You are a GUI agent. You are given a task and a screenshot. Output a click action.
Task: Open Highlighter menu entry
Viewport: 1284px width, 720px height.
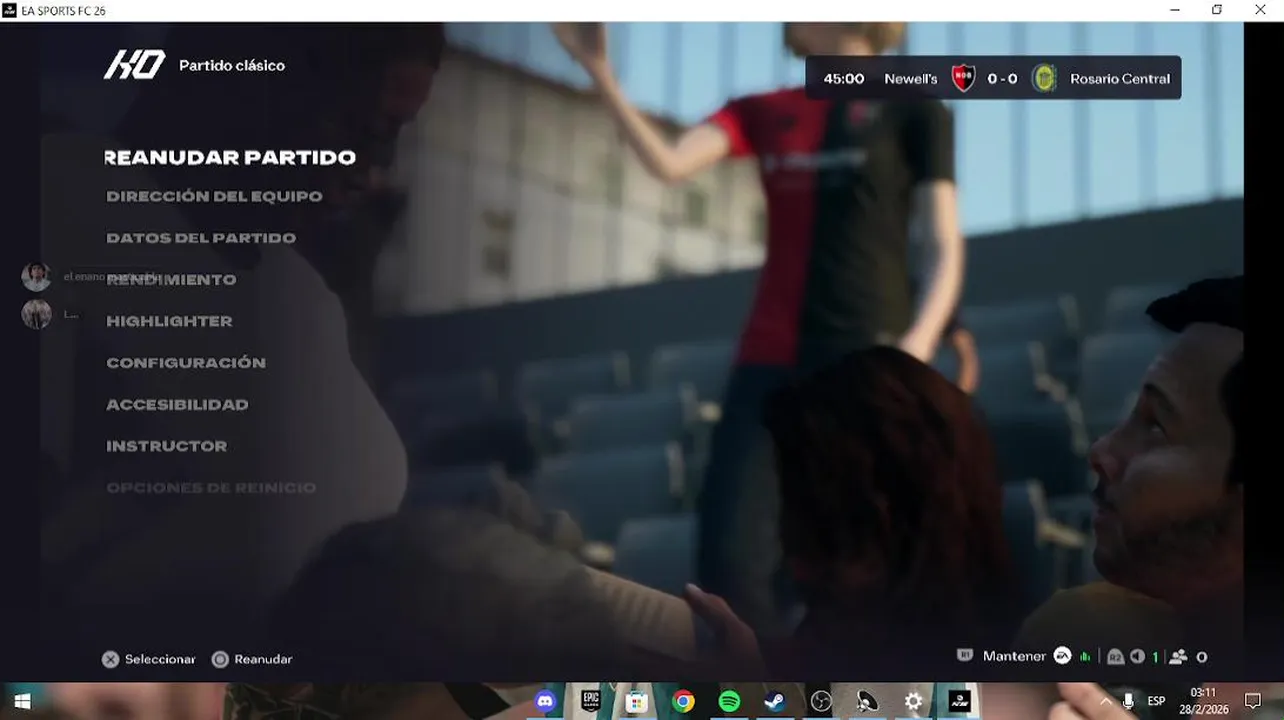click(x=169, y=321)
